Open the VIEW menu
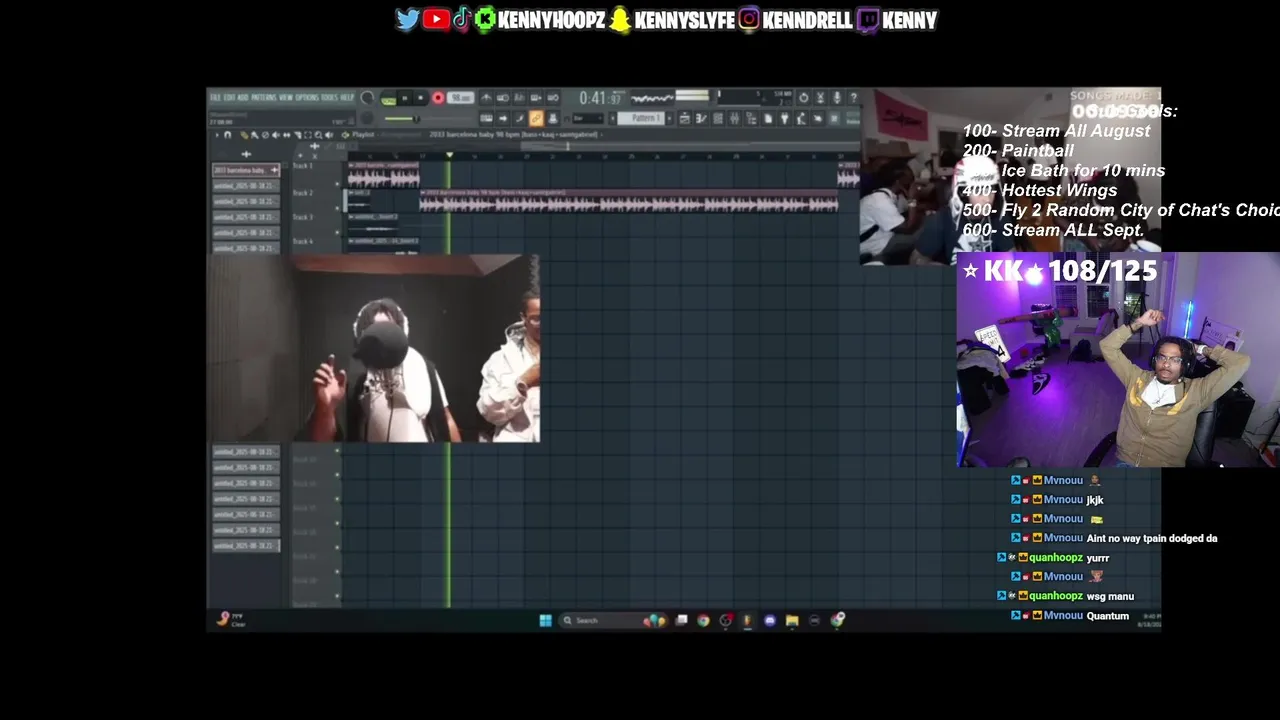 click(286, 97)
